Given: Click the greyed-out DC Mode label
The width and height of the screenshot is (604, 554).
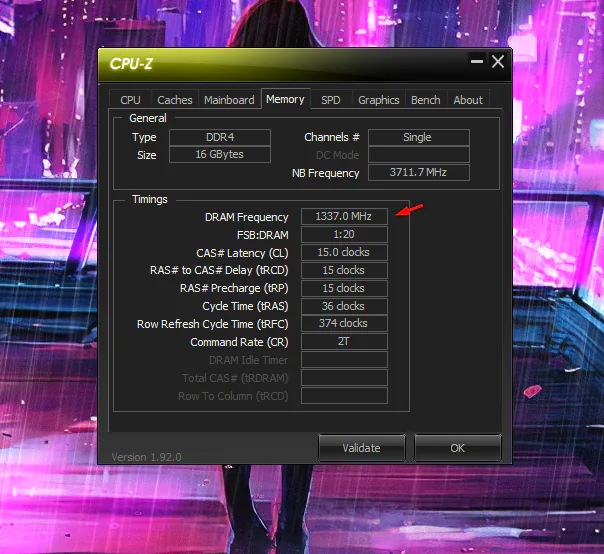Looking at the screenshot, I should (x=337, y=155).
